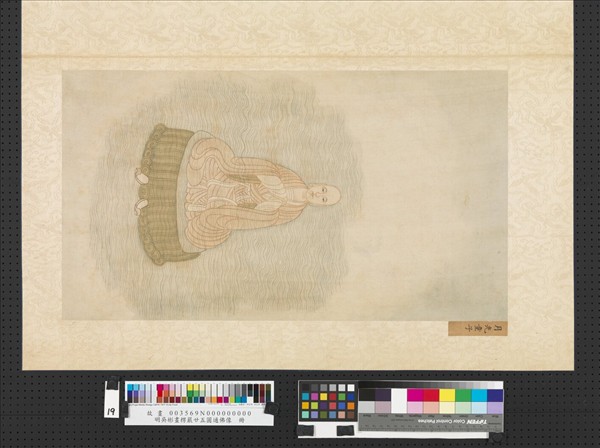Click the figure's feet in white socks
600x448 pixels.
point(142,192)
